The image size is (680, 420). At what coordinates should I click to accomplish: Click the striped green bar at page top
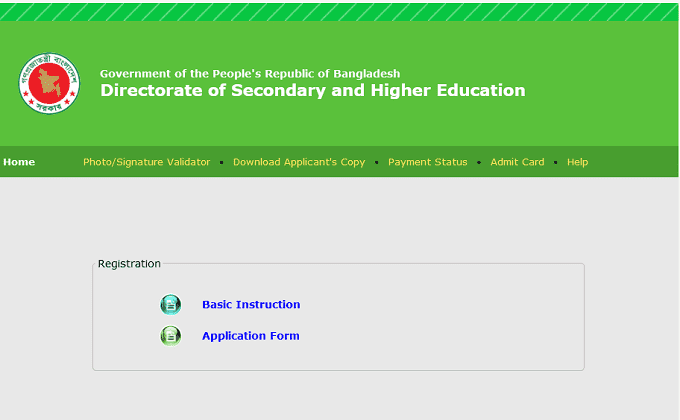340,11
